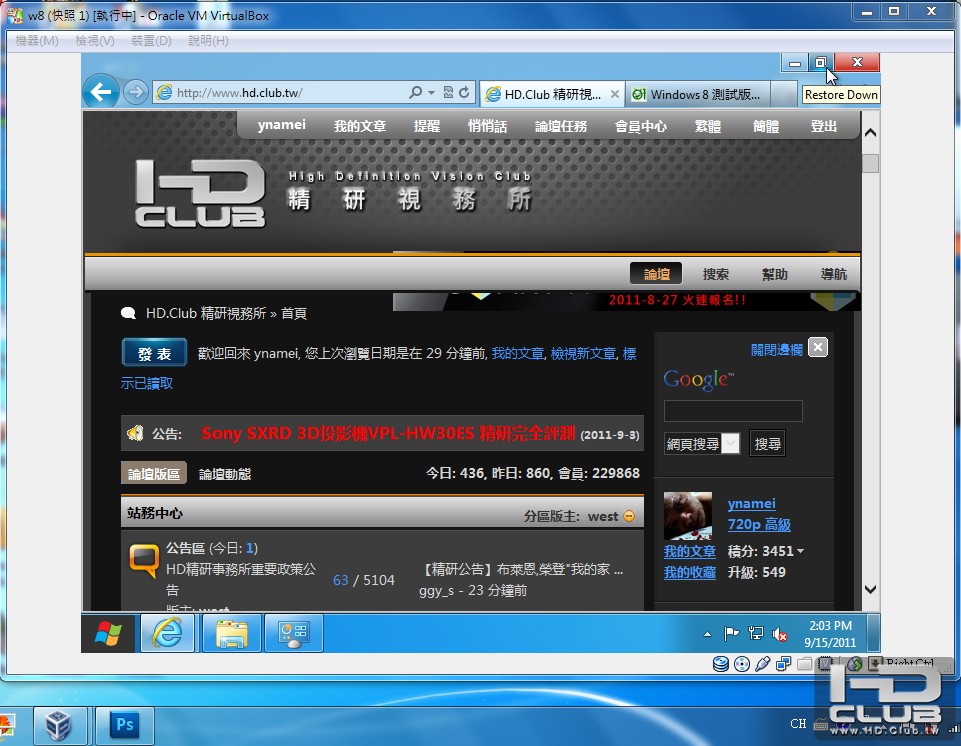Open a new blank IE tab
961x746 pixels.
coord(783,94)
